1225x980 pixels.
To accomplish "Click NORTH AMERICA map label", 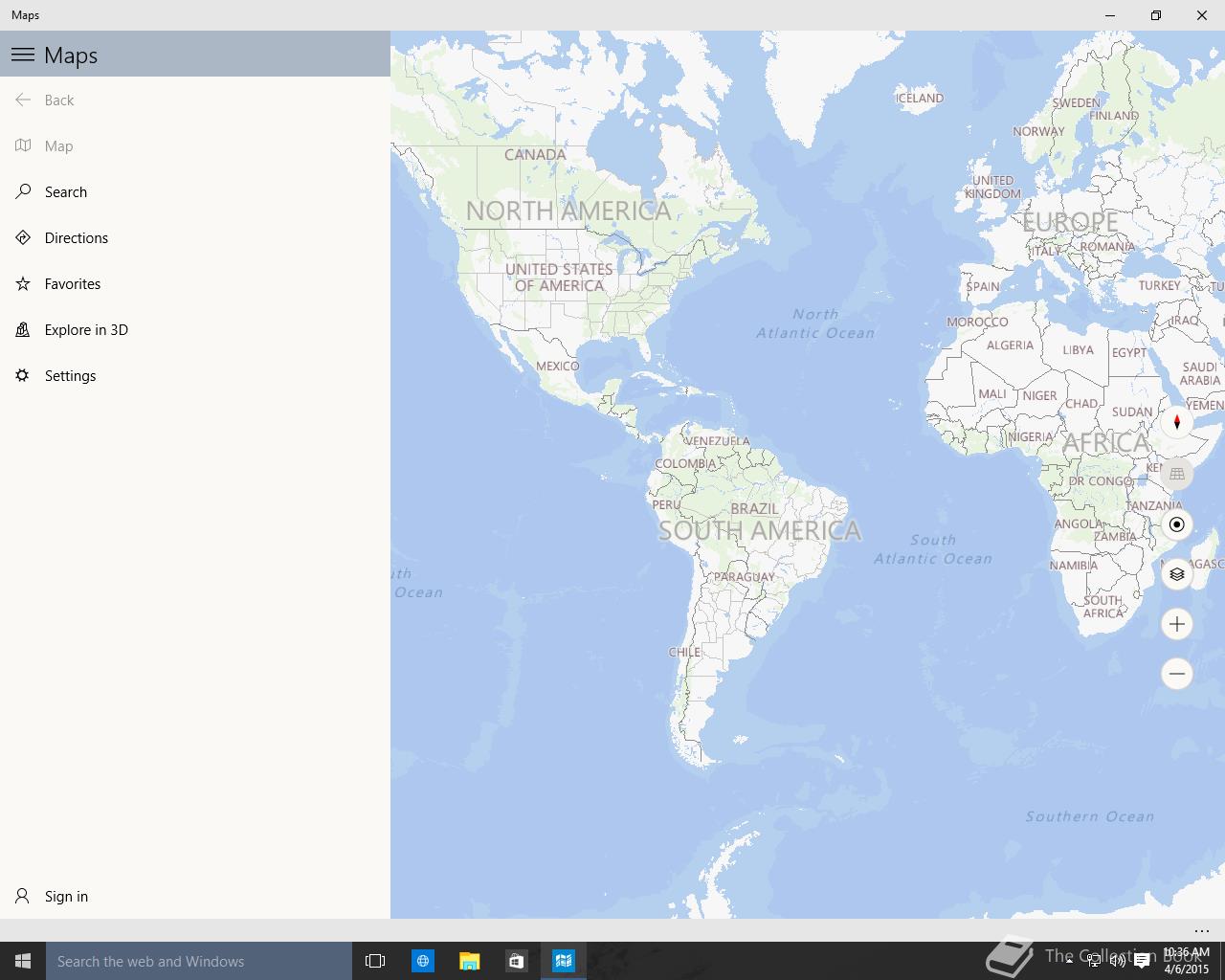I will tap(568, 211).
